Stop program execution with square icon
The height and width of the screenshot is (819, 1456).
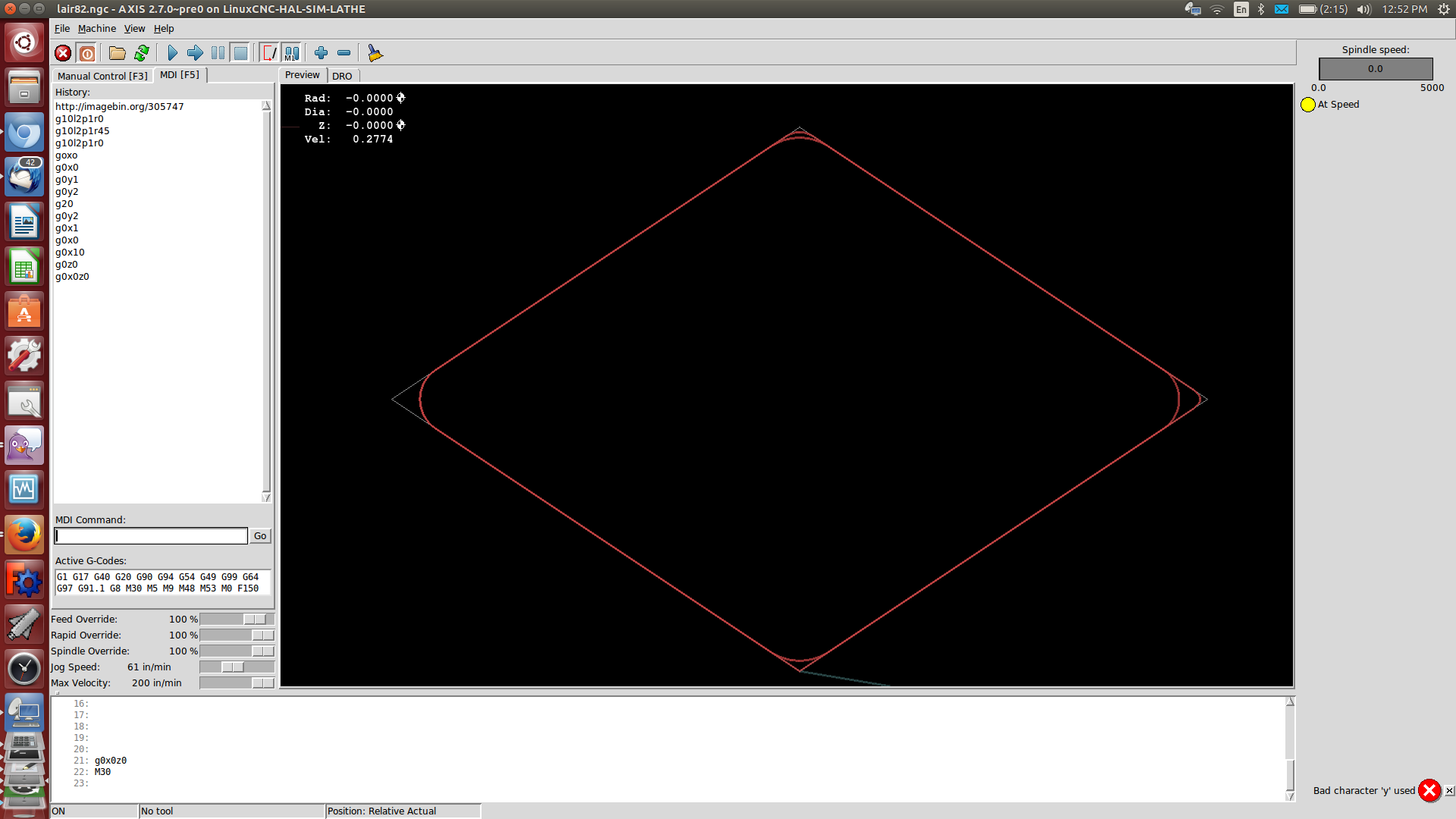240,53
